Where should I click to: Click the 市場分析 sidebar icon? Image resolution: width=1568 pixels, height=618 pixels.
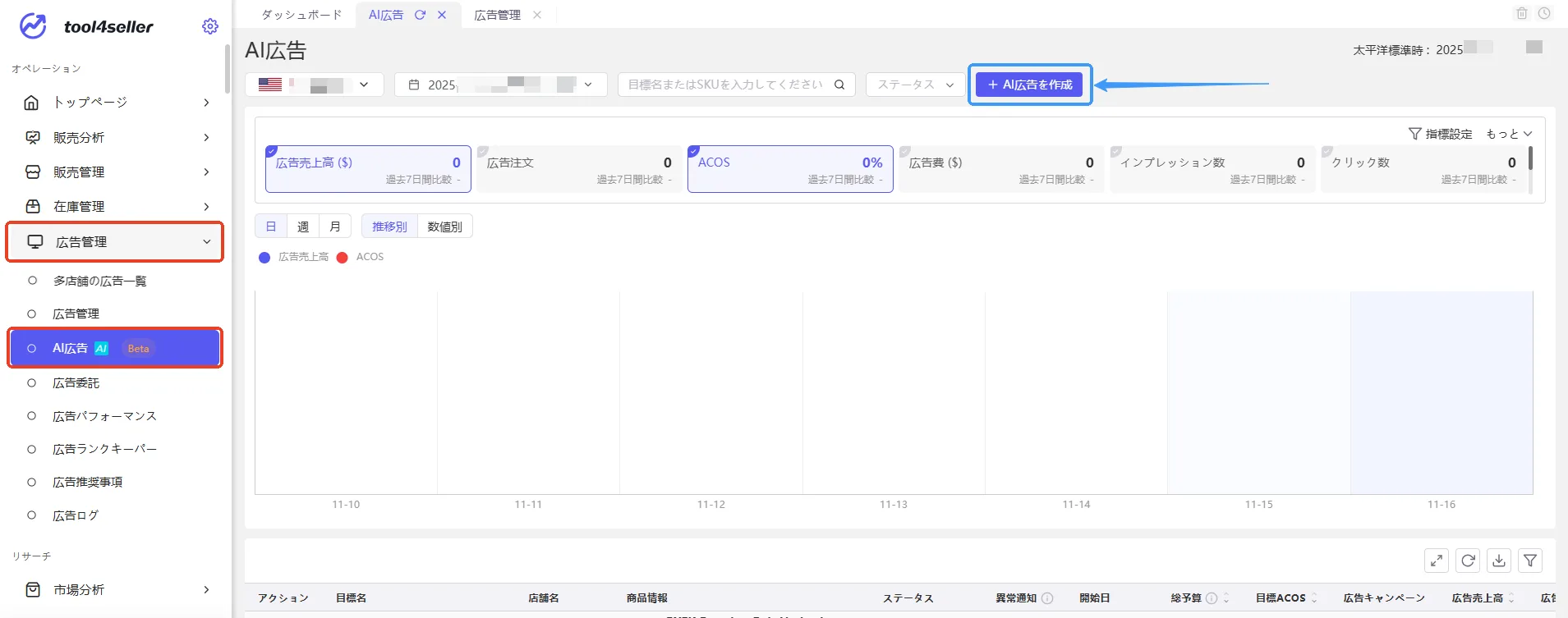[33, 589]
